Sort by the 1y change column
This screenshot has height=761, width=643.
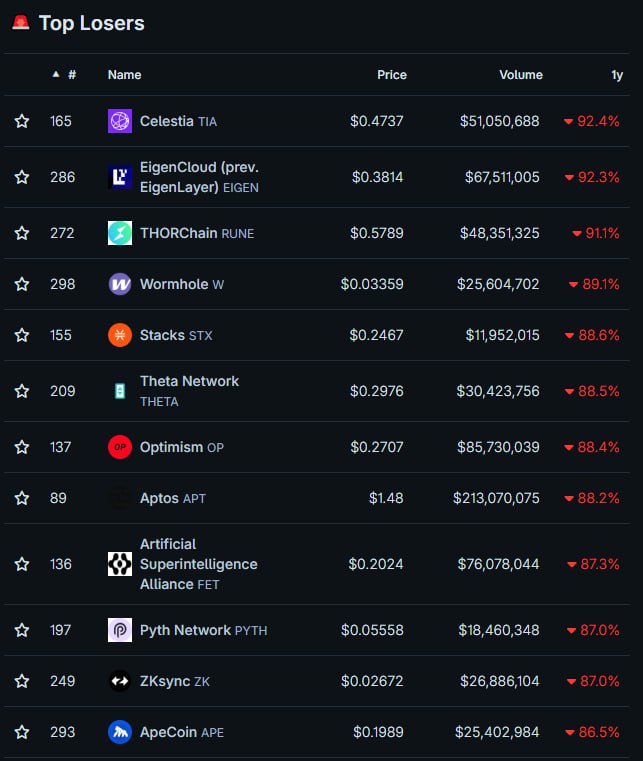617,75
